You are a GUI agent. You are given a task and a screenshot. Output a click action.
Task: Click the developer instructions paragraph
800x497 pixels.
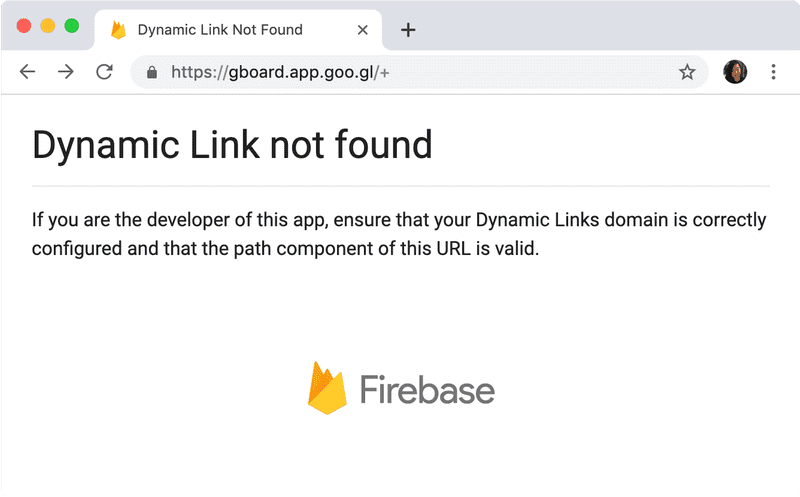(398, 234)
